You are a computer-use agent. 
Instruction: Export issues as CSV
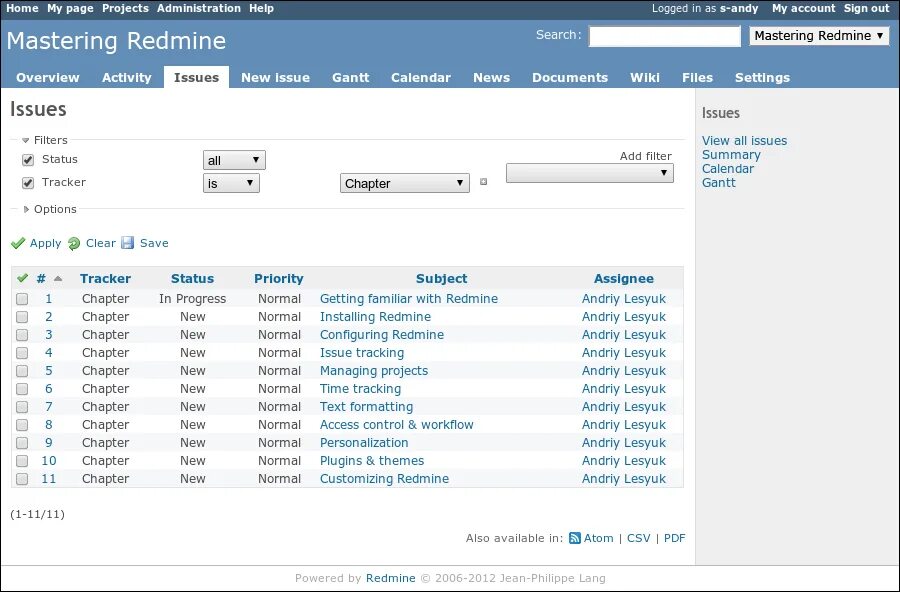point(638,538)
